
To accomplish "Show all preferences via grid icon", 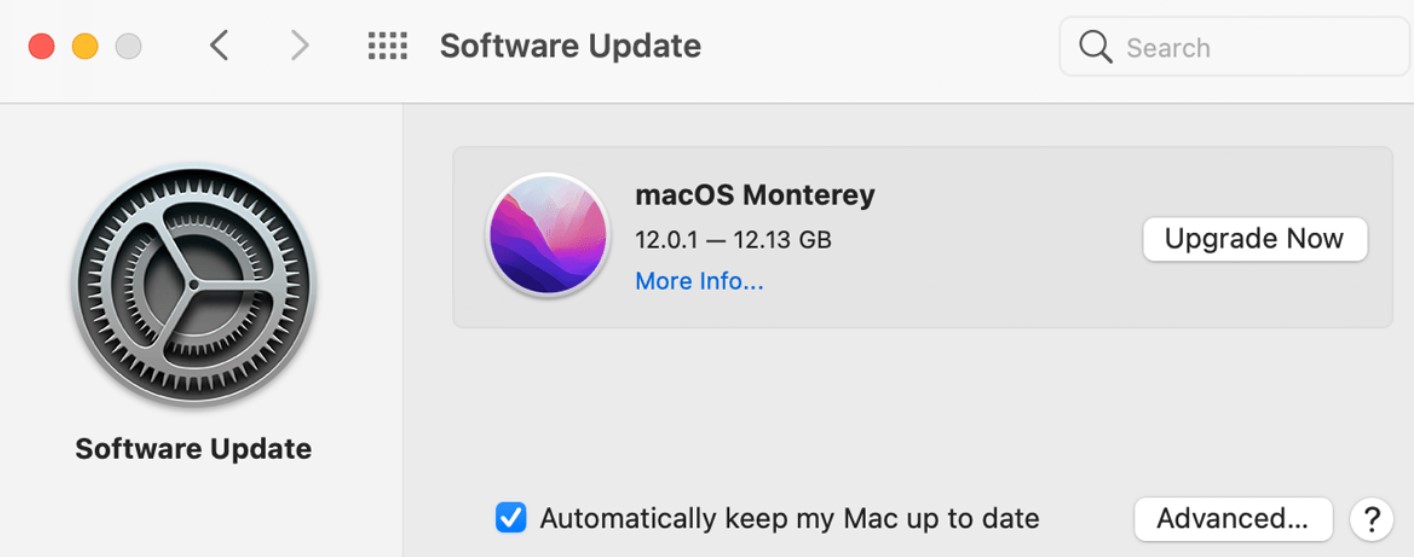I will click(x=387, y=46).
